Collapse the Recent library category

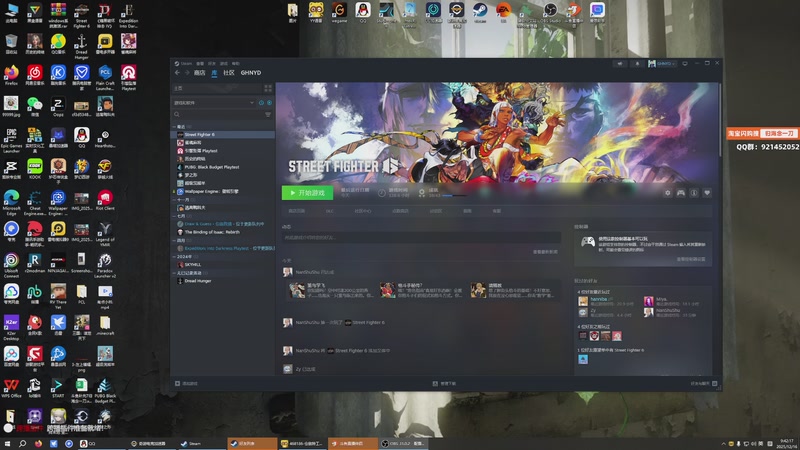click(x=174, y=127)
